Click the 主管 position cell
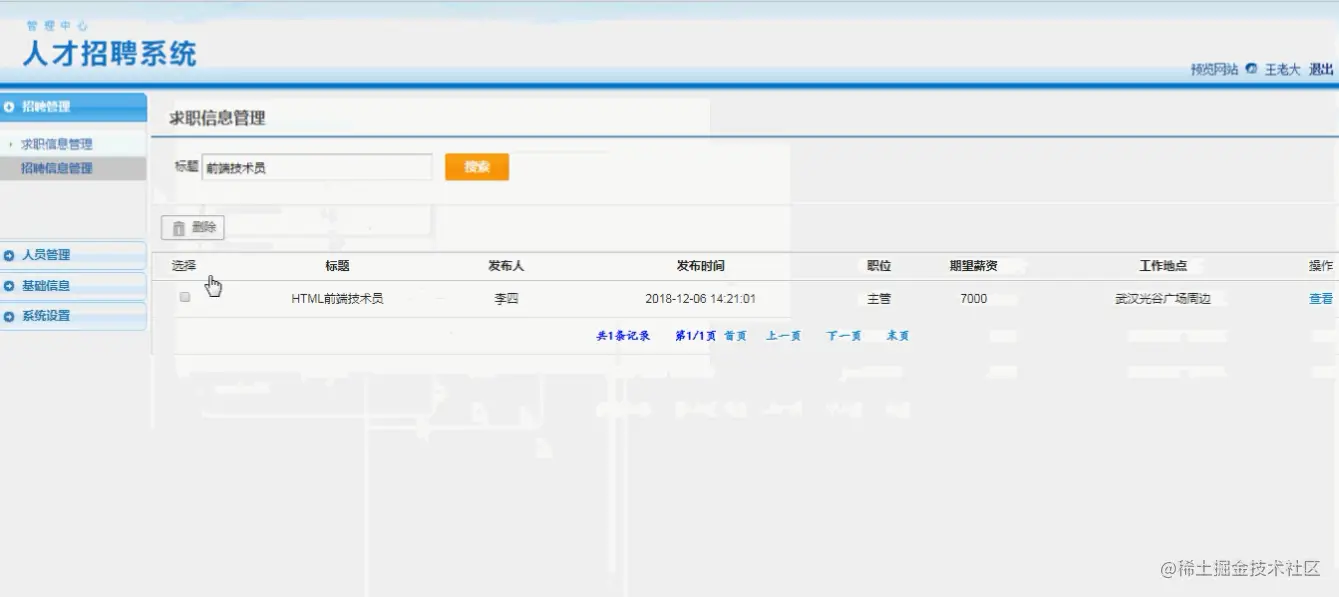Image resolution: width=1339 pixels, height=597 pixels. click(x=879, y=298)
